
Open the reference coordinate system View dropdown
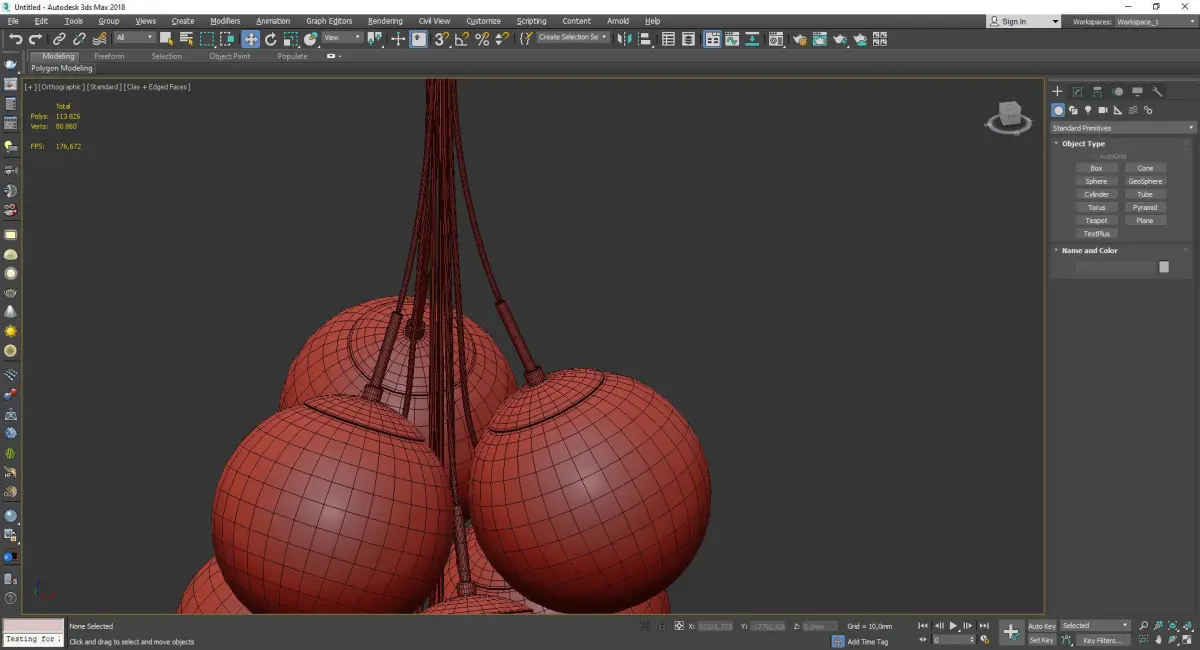pos(342,38)
